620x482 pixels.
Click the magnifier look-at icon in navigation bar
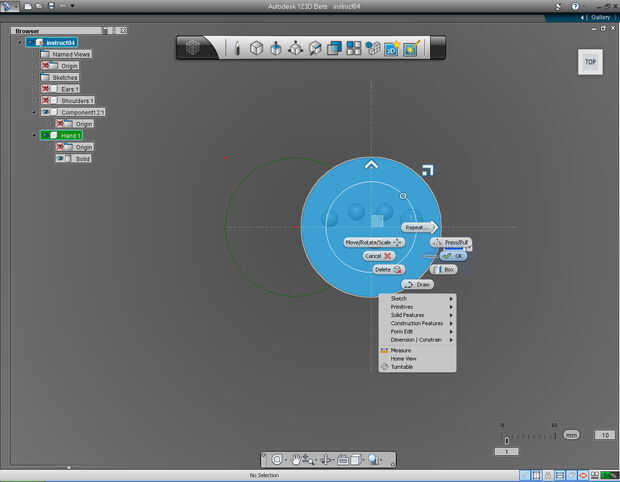coord(372,459)
